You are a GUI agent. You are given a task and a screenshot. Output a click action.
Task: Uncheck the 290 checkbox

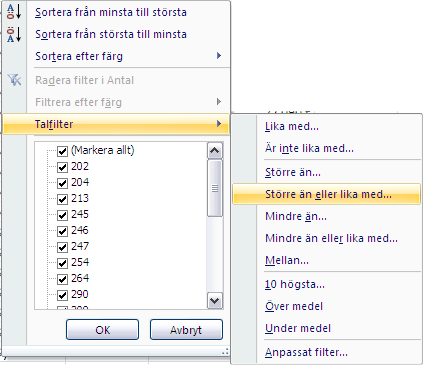coord(62,295)
